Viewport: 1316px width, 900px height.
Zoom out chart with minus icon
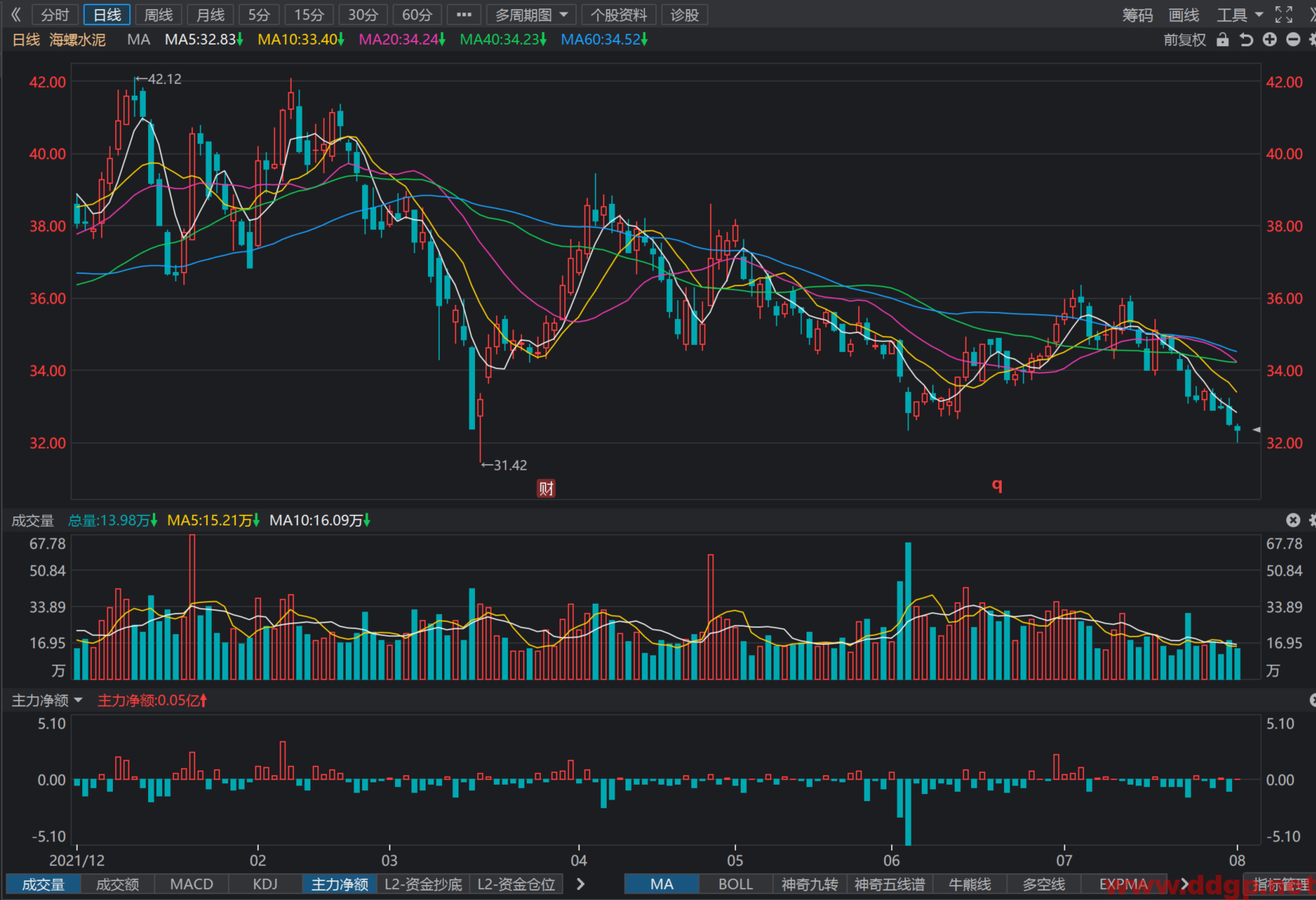pos(1293,40)
